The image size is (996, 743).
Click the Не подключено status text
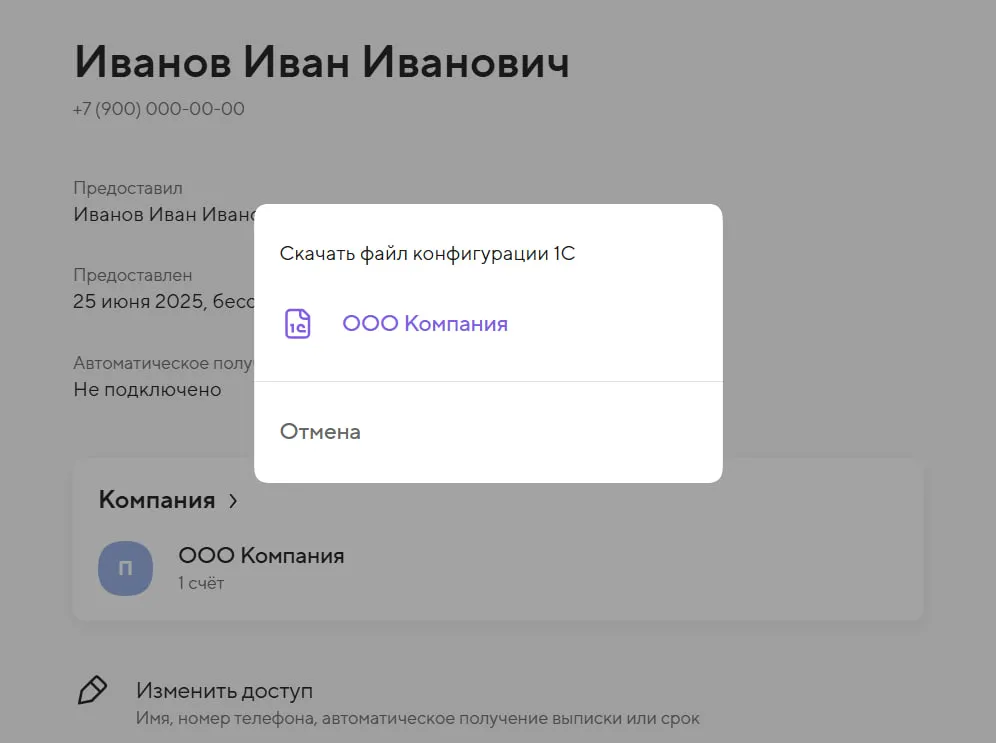tap(147, 389)
